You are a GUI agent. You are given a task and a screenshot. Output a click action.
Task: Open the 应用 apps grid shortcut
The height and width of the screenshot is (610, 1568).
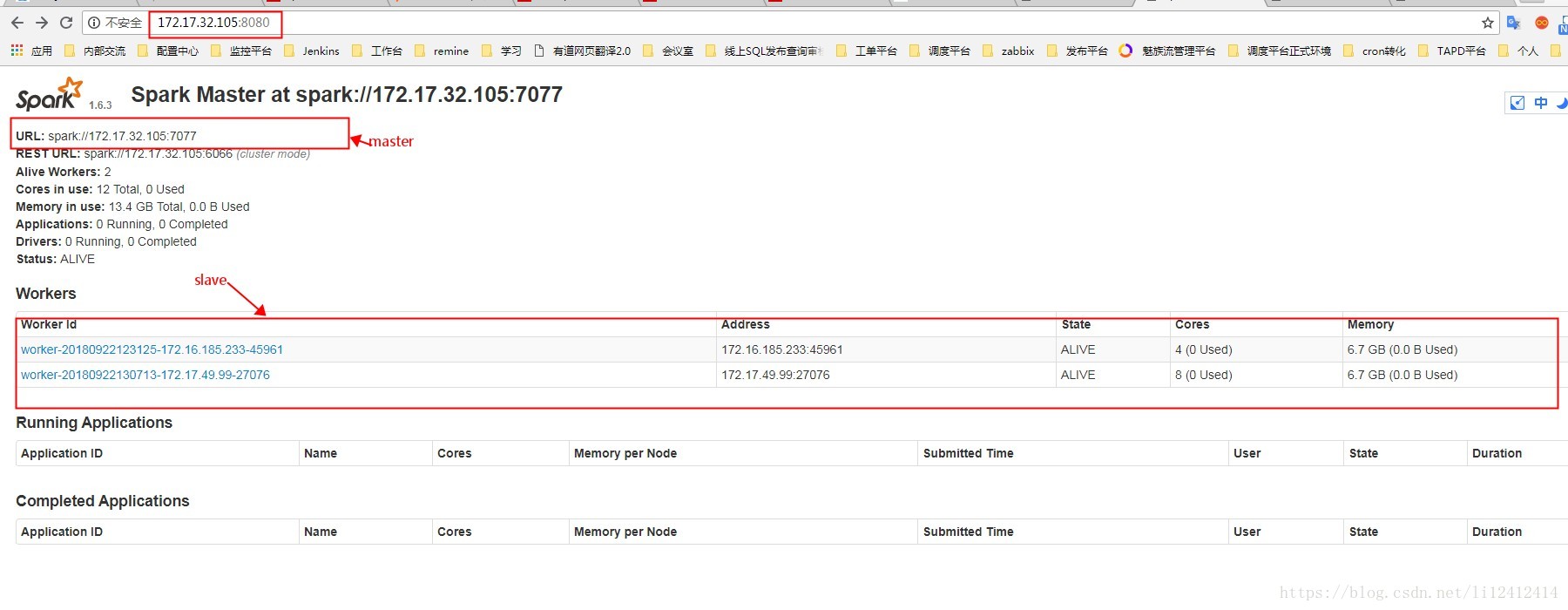[x=31, y=51]
